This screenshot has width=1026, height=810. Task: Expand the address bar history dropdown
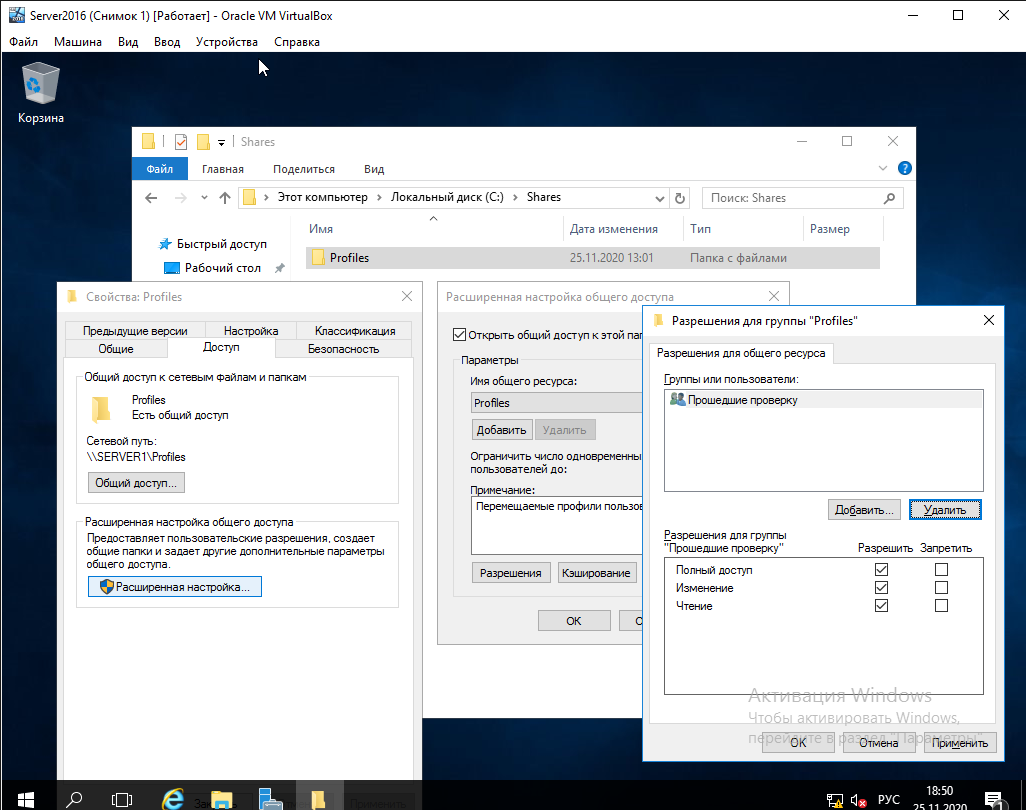(658, 198)
